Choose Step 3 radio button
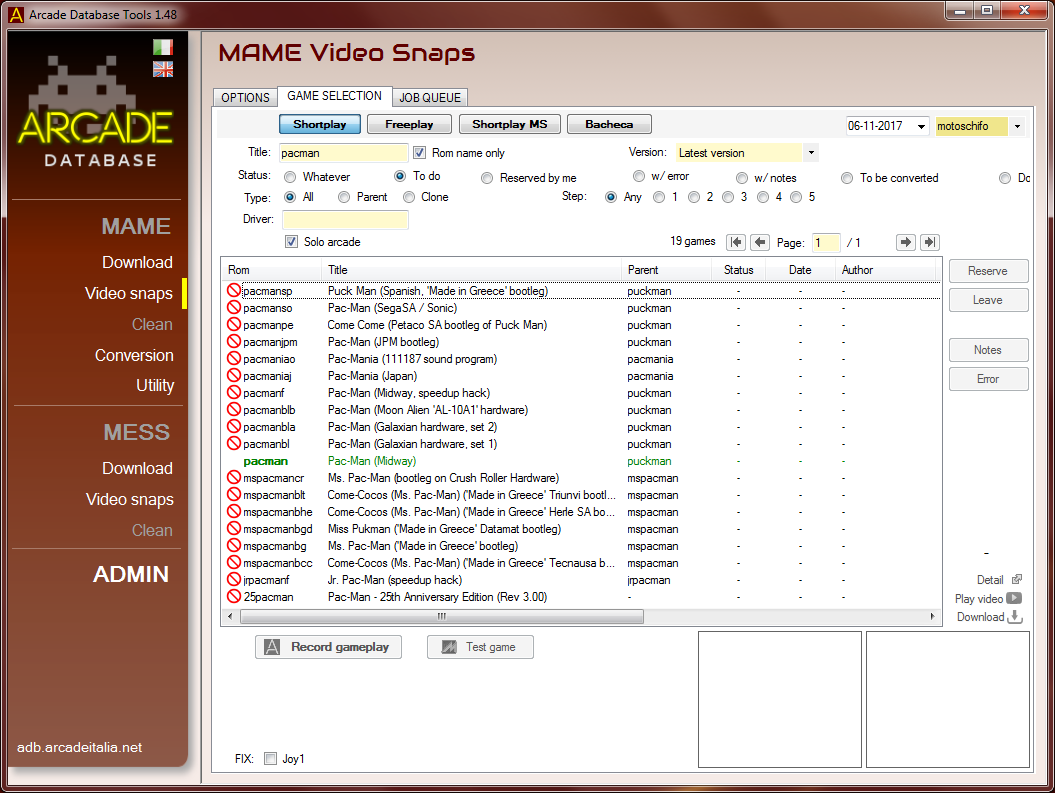1055x793 pixels. [727, 197]
